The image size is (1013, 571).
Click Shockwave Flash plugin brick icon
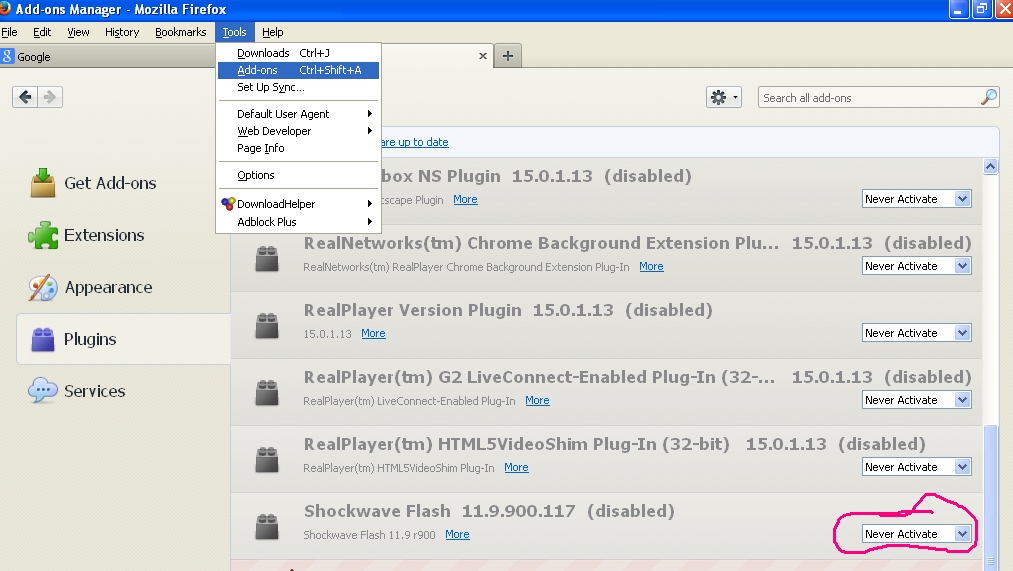(x=267, y=526)
